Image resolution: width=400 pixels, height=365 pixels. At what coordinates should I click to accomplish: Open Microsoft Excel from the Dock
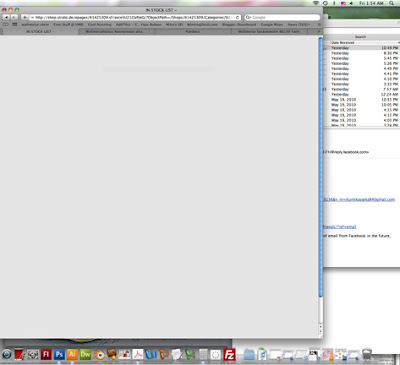click(190, 355)
